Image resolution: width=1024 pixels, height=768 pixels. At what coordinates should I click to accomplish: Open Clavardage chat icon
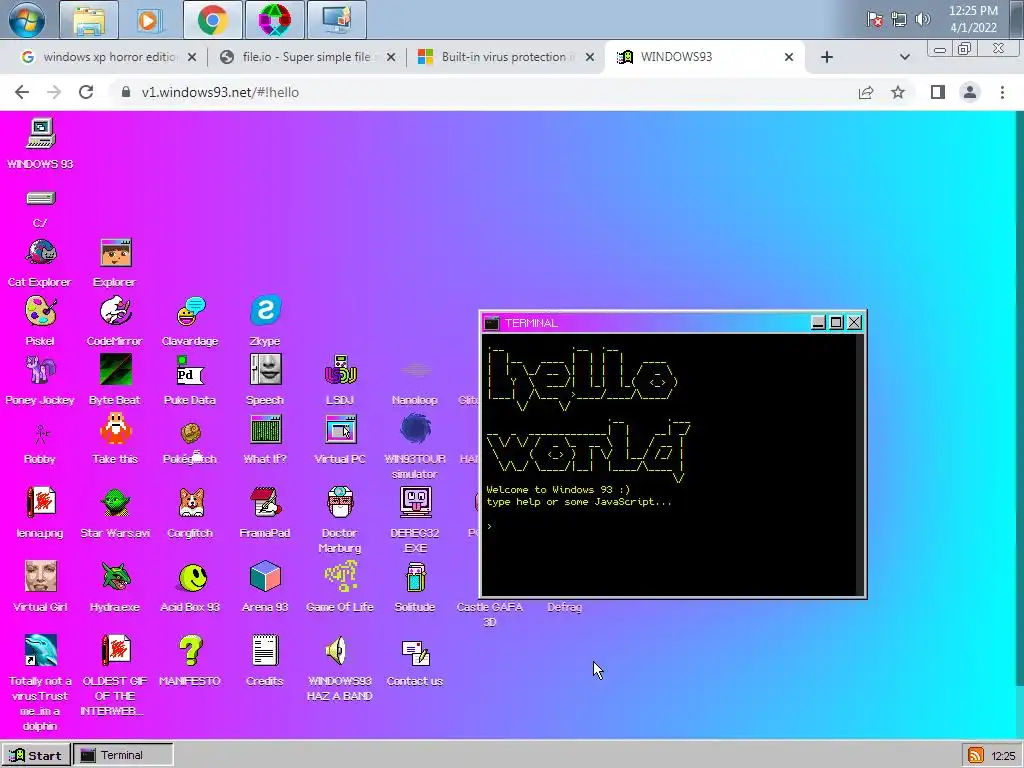[x=191, y=312]
